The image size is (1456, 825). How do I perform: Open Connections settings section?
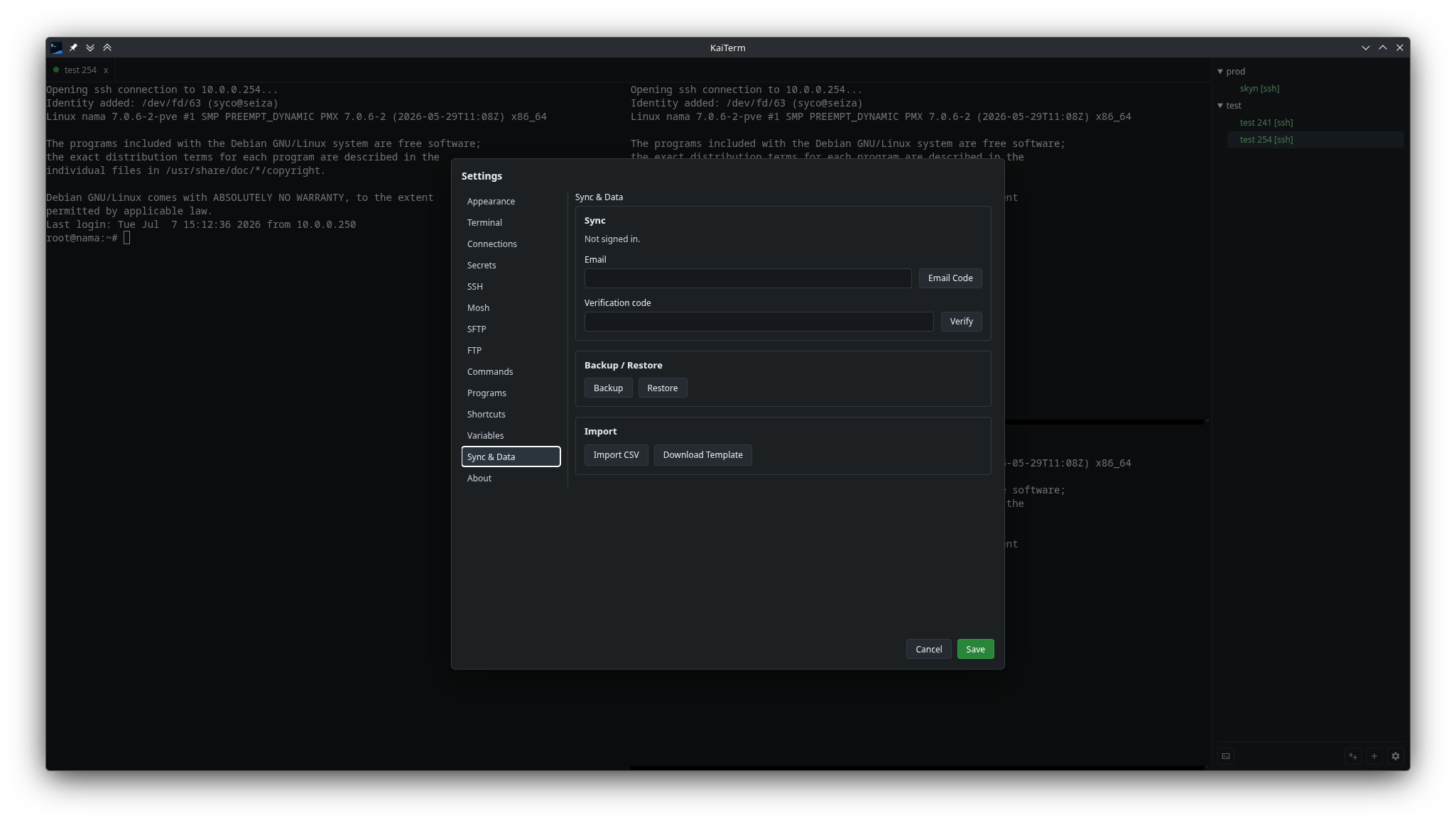[511, 244]
